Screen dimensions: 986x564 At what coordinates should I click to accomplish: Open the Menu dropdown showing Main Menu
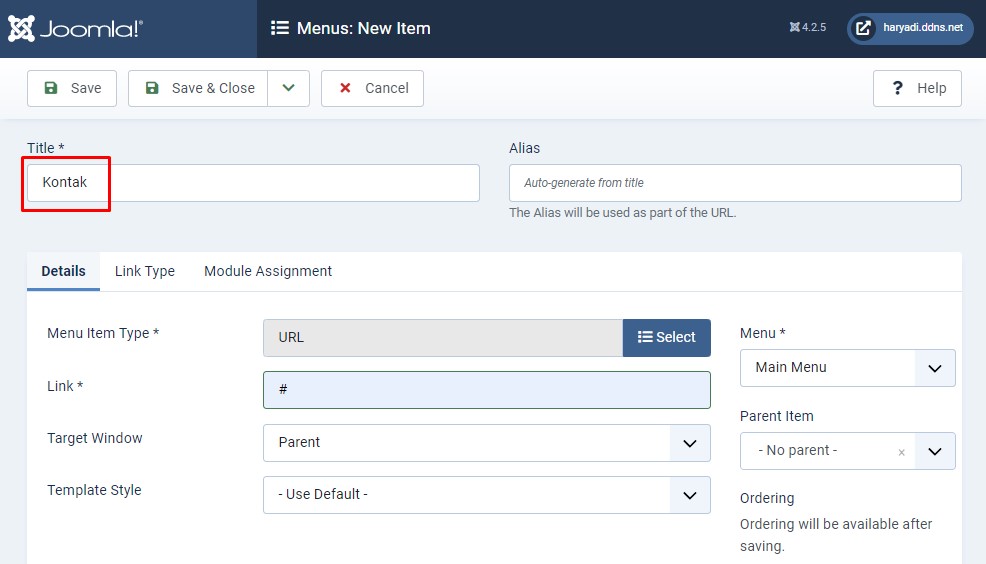(847, 368)
